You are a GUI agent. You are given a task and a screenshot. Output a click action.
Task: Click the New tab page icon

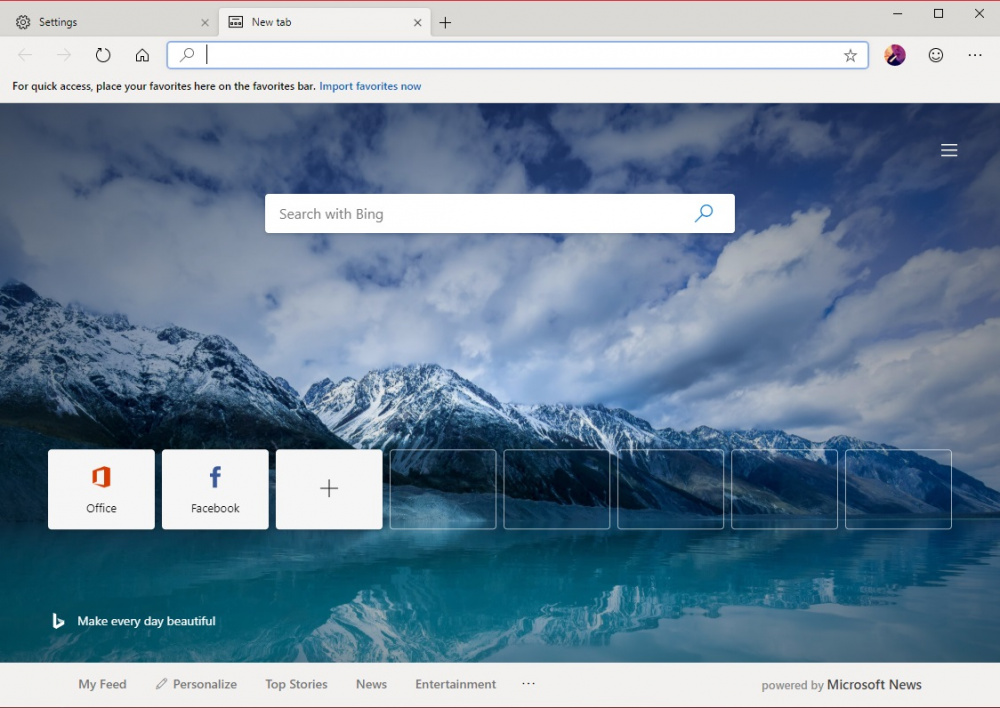[235, 22]
